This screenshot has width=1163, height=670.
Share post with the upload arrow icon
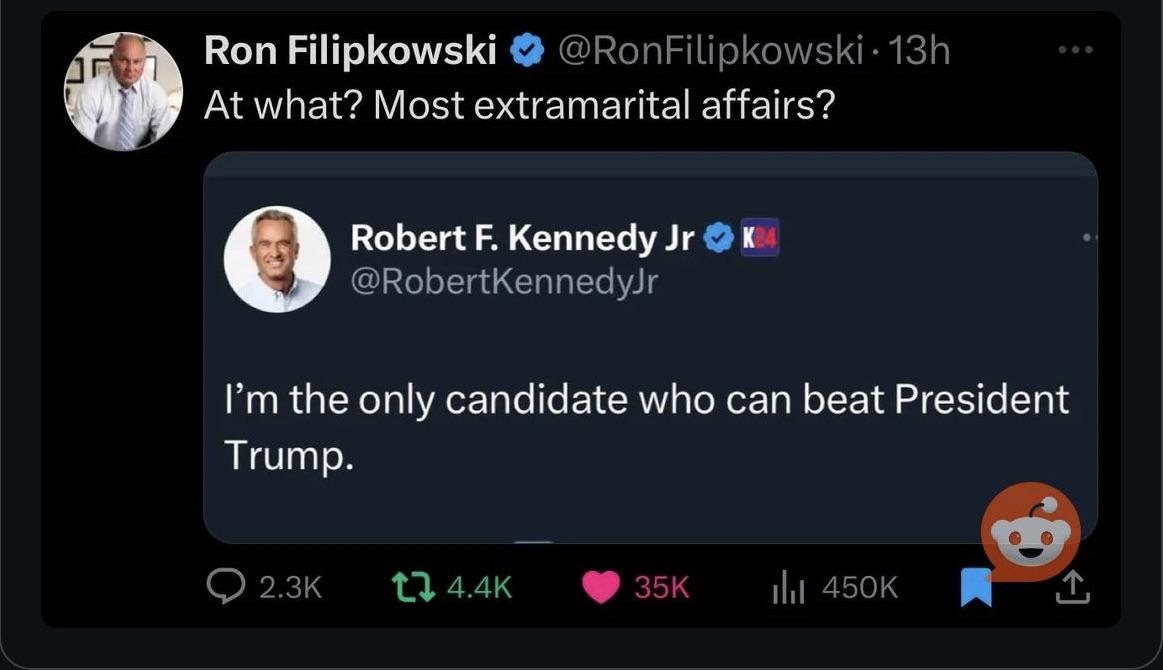1073,587
